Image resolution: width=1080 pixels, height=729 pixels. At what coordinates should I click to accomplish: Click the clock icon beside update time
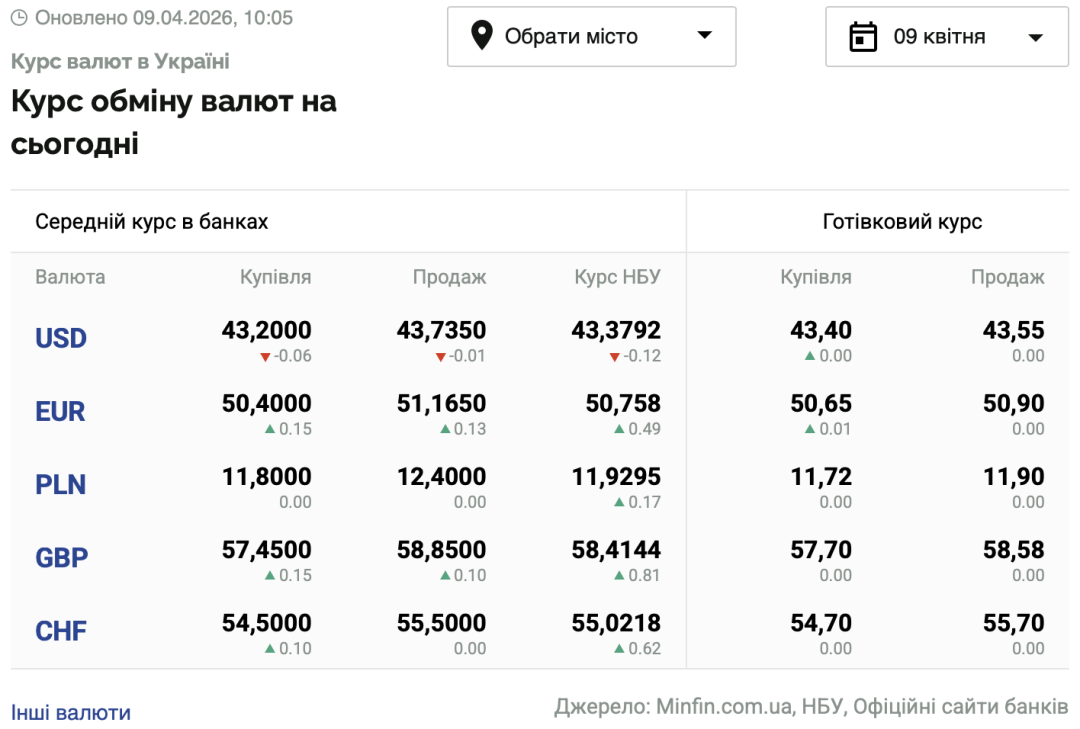20,18
